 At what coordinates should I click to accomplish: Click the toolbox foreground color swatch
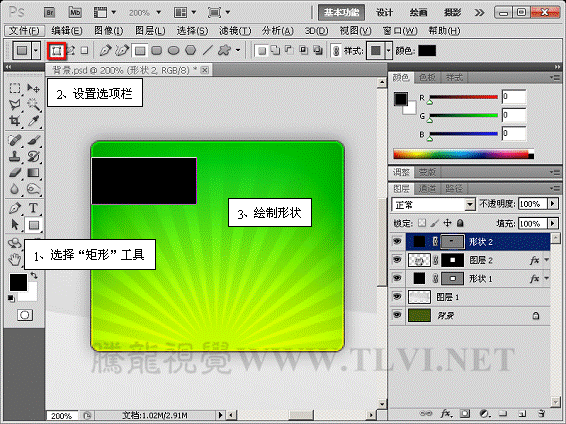tap(18, 282)
